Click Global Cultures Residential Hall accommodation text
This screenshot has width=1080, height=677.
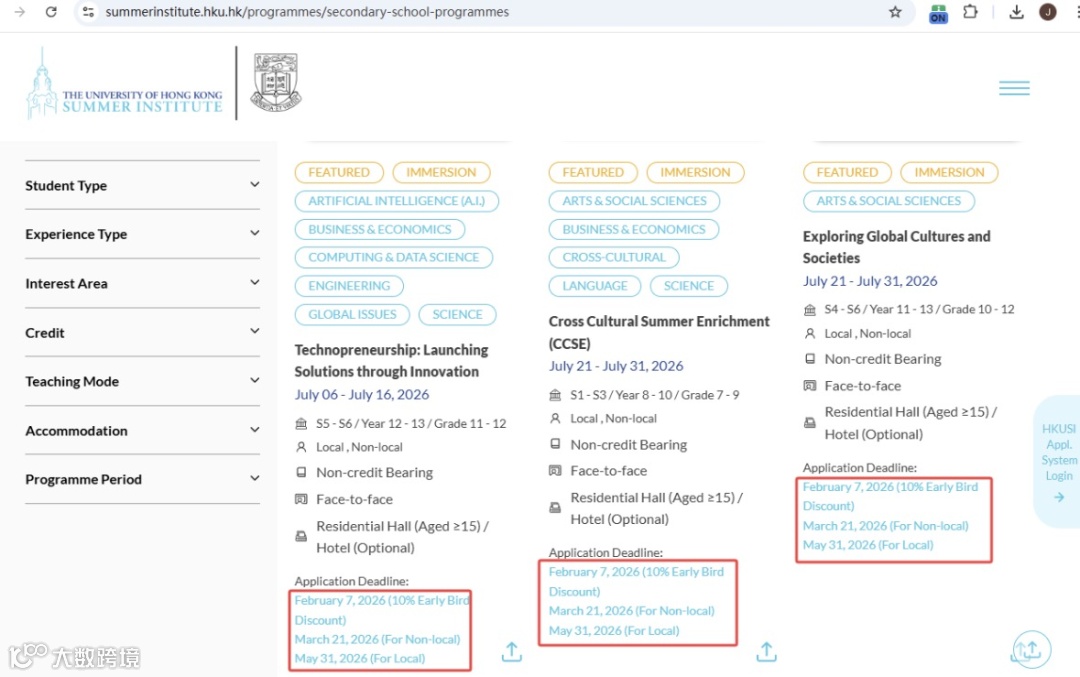pos(911,423)
